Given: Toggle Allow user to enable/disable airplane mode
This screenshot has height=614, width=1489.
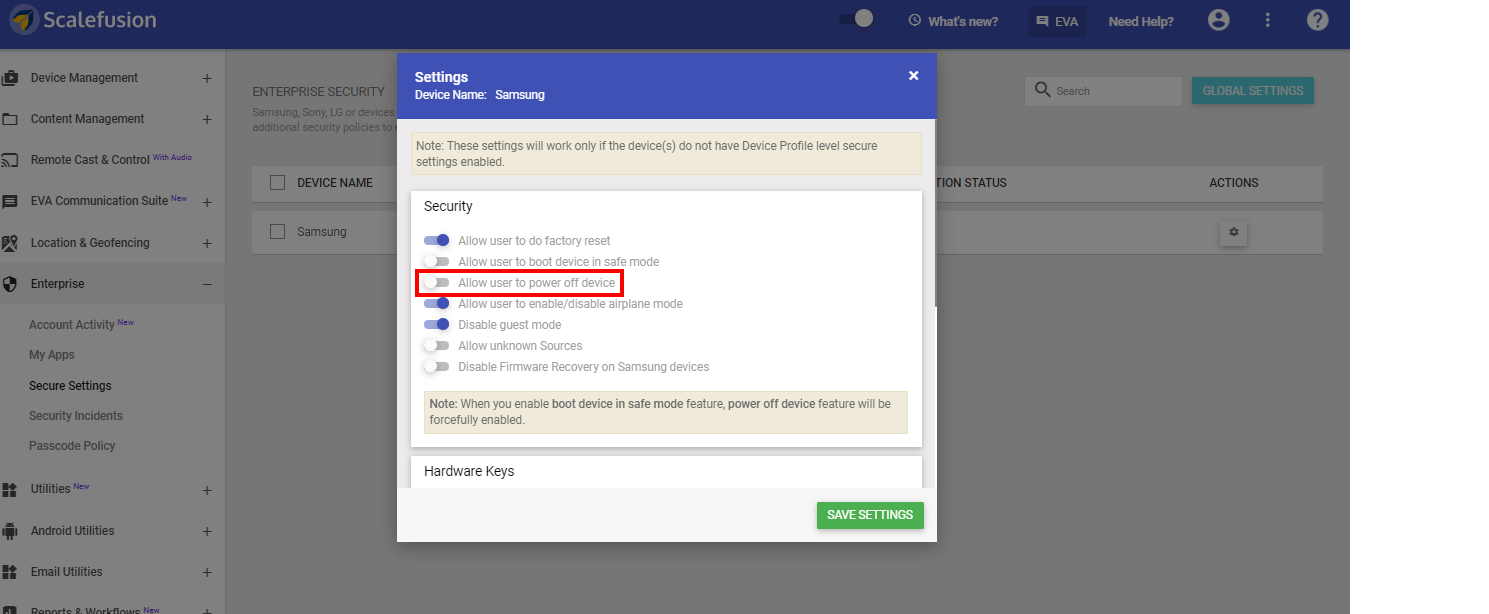Looking at the screenshot, I should click(x=436, y=303).
